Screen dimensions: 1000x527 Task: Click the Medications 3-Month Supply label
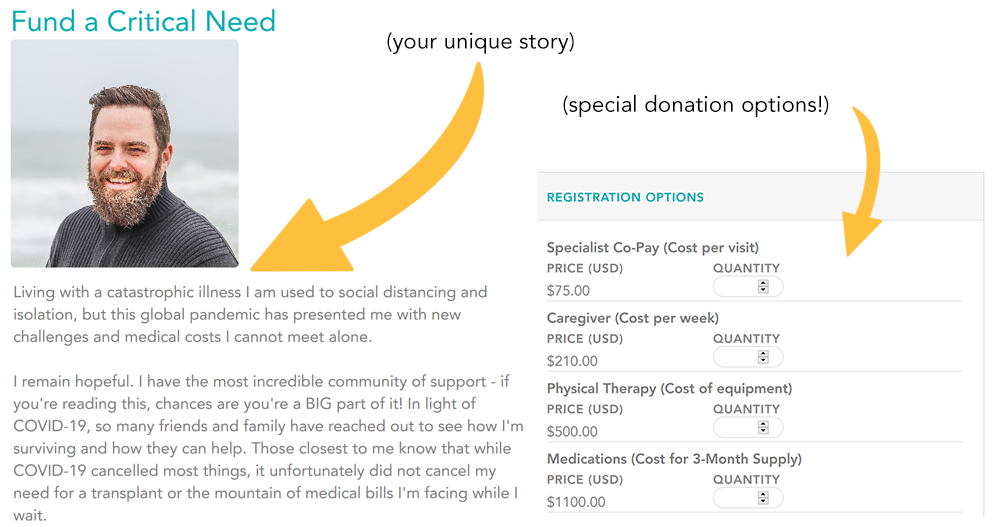tap(674, 459)
